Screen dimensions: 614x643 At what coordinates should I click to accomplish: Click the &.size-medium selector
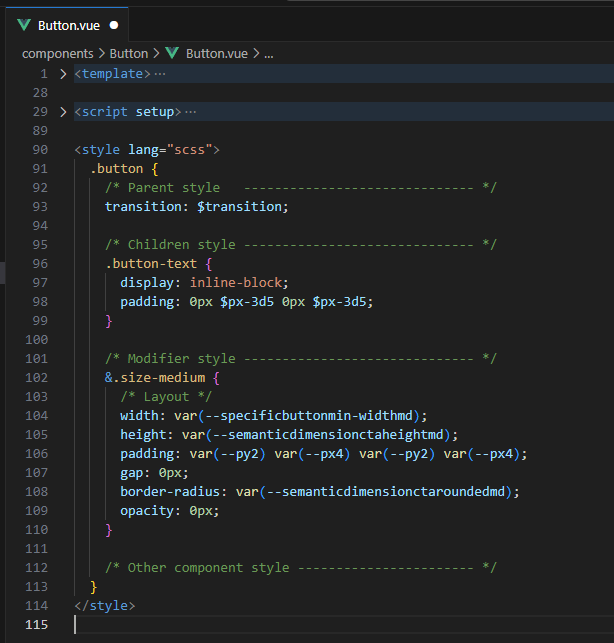click(x=155, y=378)
